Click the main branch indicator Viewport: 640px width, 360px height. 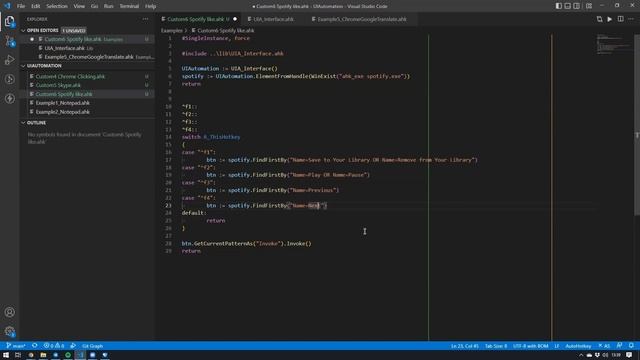[x=16, y=346]
